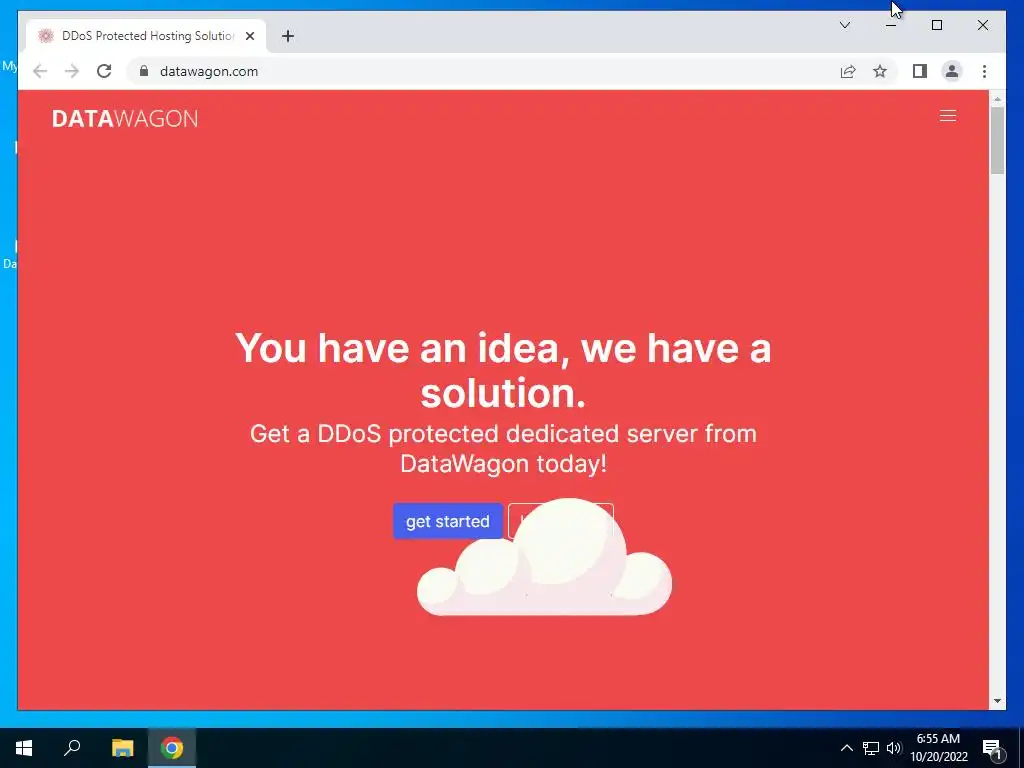
Task: Open the hamburger menu on DataWagon site
Action: 948,116
